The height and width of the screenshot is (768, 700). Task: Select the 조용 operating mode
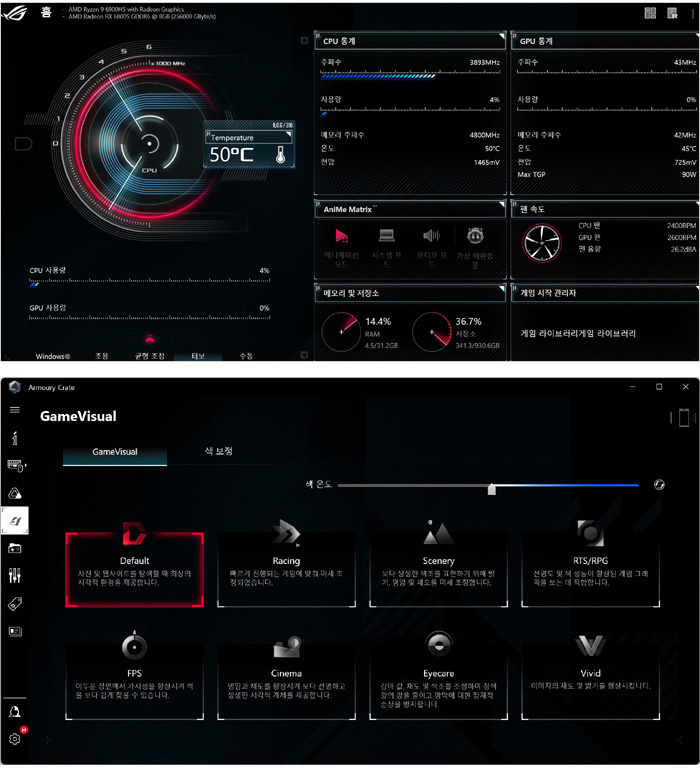(x=102, y=356)
